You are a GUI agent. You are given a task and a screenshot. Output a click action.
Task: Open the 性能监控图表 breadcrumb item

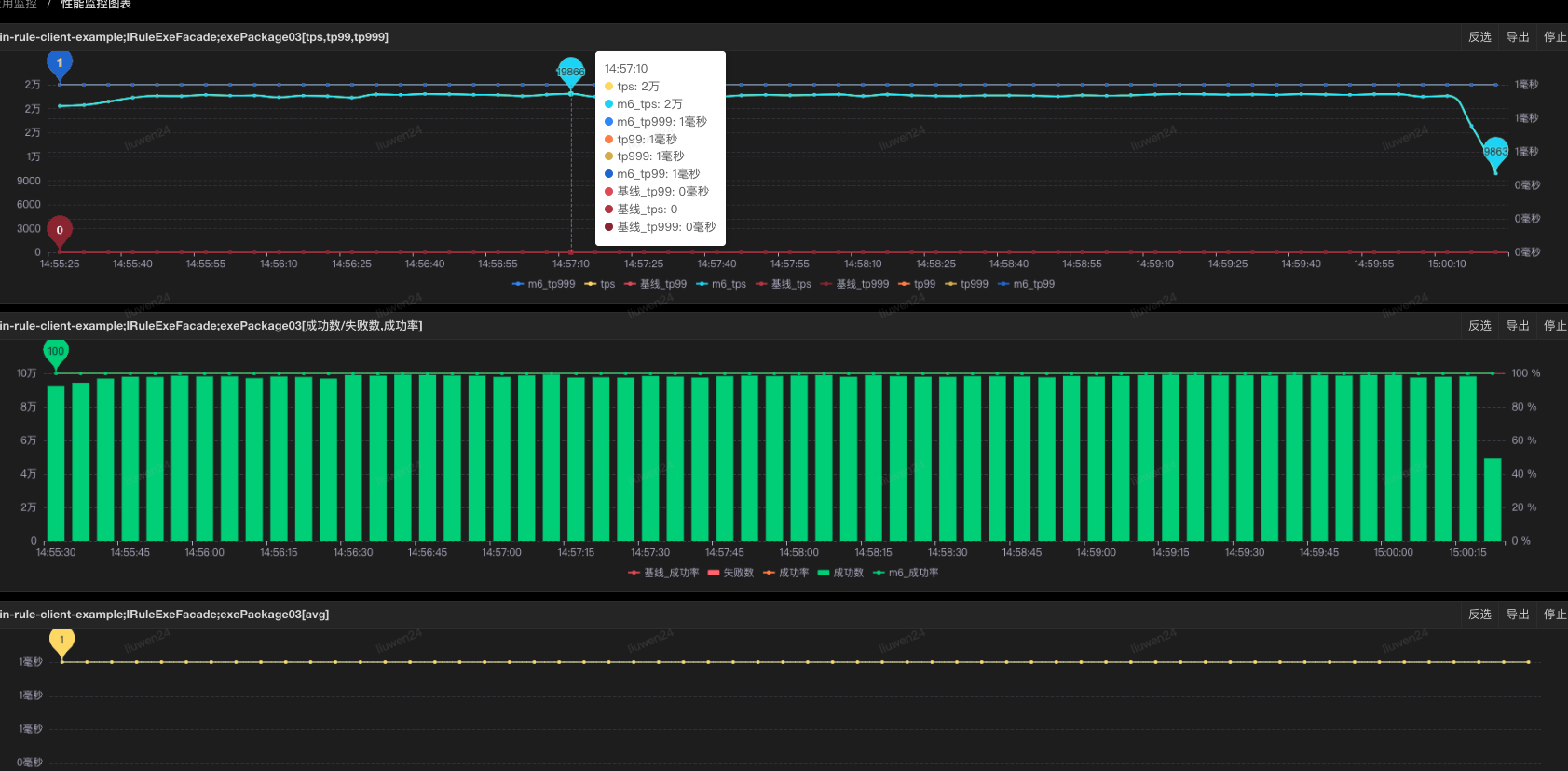point(96,5)
